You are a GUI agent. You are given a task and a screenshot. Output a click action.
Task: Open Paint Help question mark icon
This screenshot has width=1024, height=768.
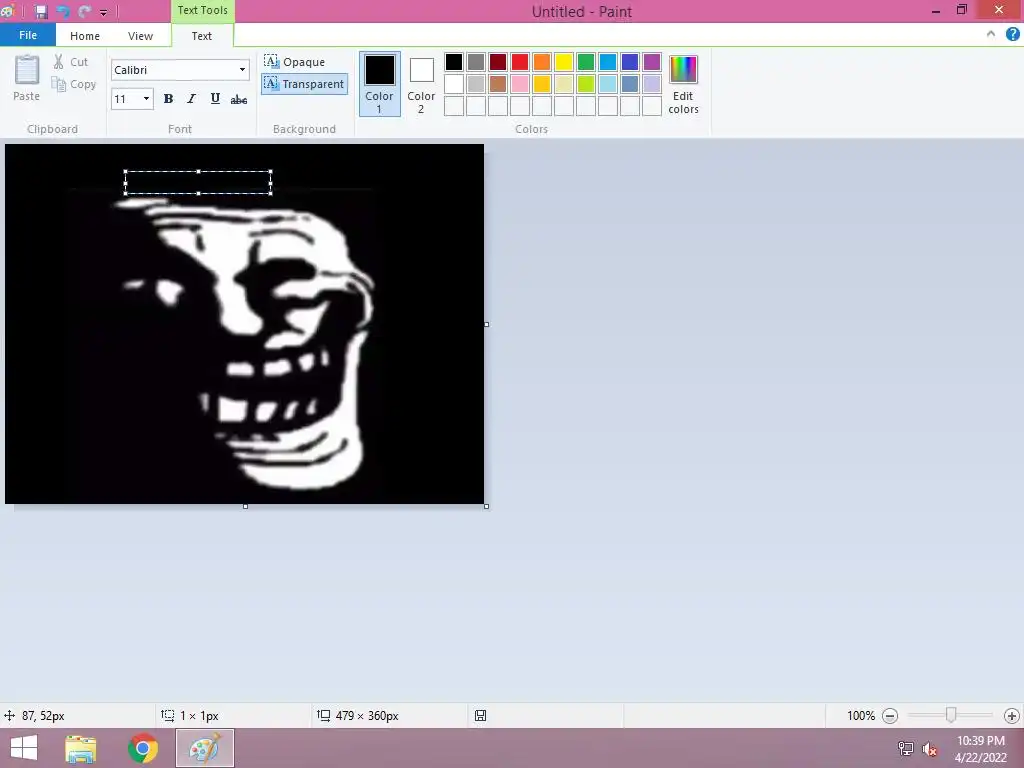point(1012,34)
